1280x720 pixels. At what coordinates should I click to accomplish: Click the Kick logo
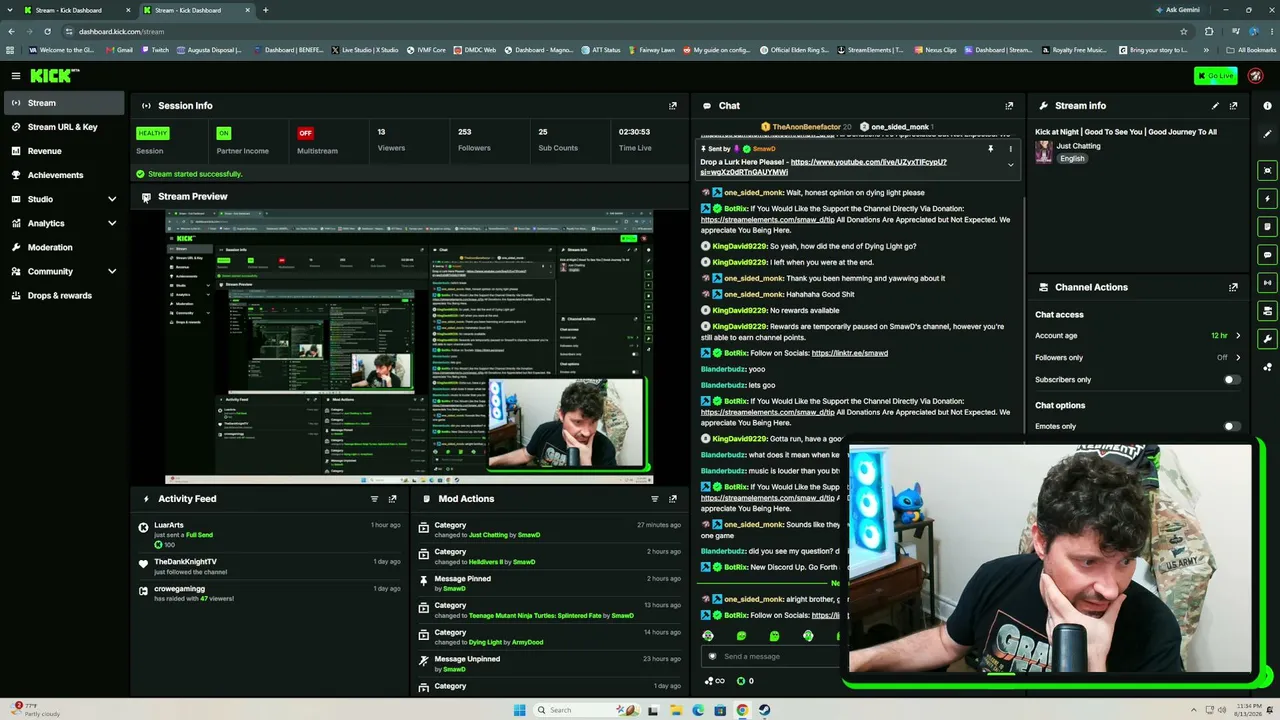click(x=53, y=76)
